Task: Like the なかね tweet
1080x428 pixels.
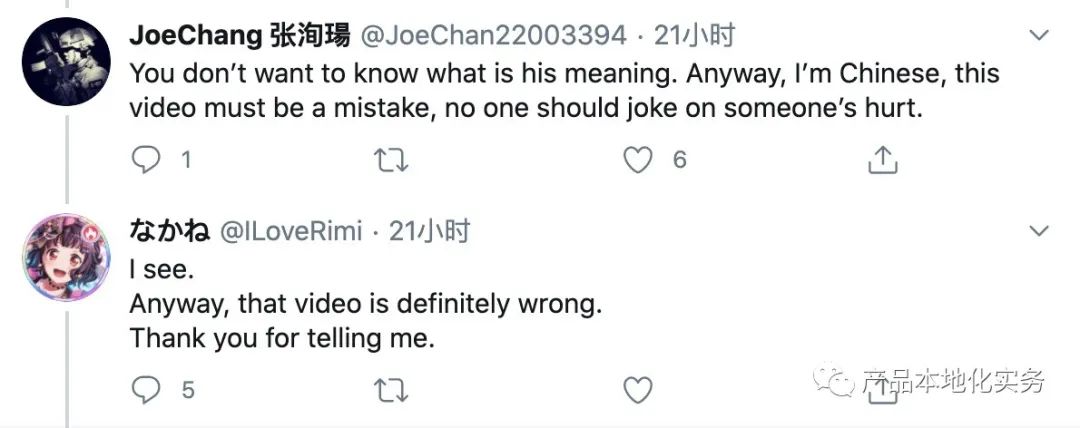Action: click(x=637, y=390)
